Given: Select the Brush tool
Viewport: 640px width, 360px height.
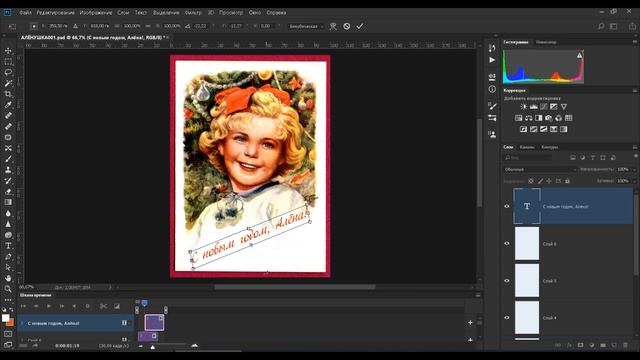Looking at the screenshot, I should pos(8,159).
